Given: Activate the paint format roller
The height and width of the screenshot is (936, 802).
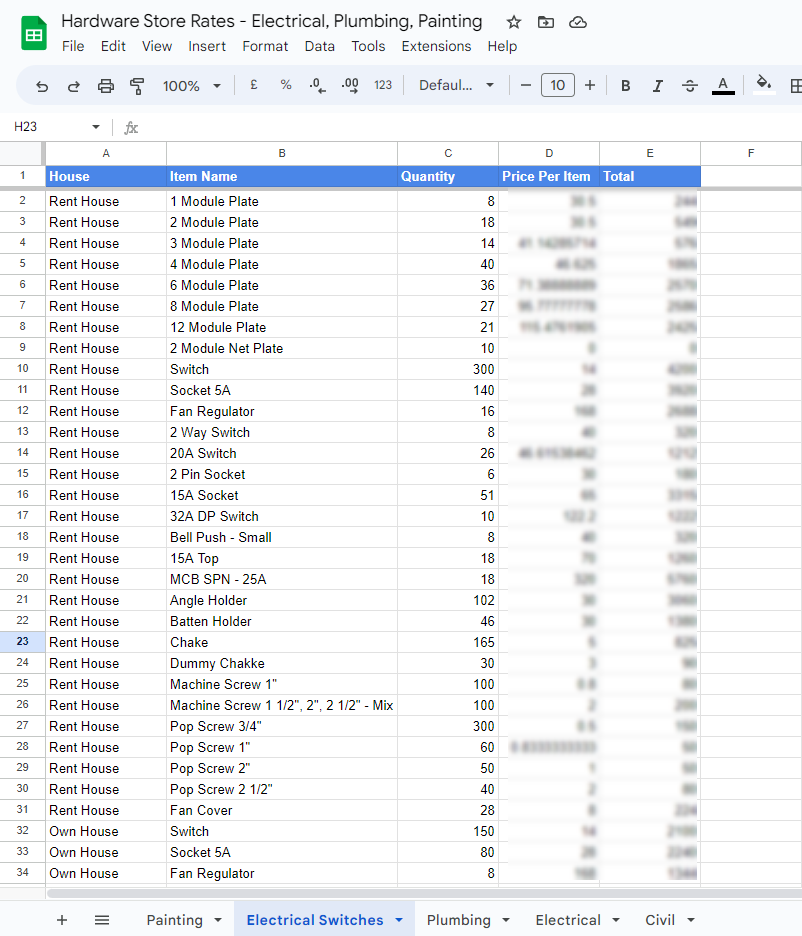Looking at the screenshot, I should [x=138, y=86].
